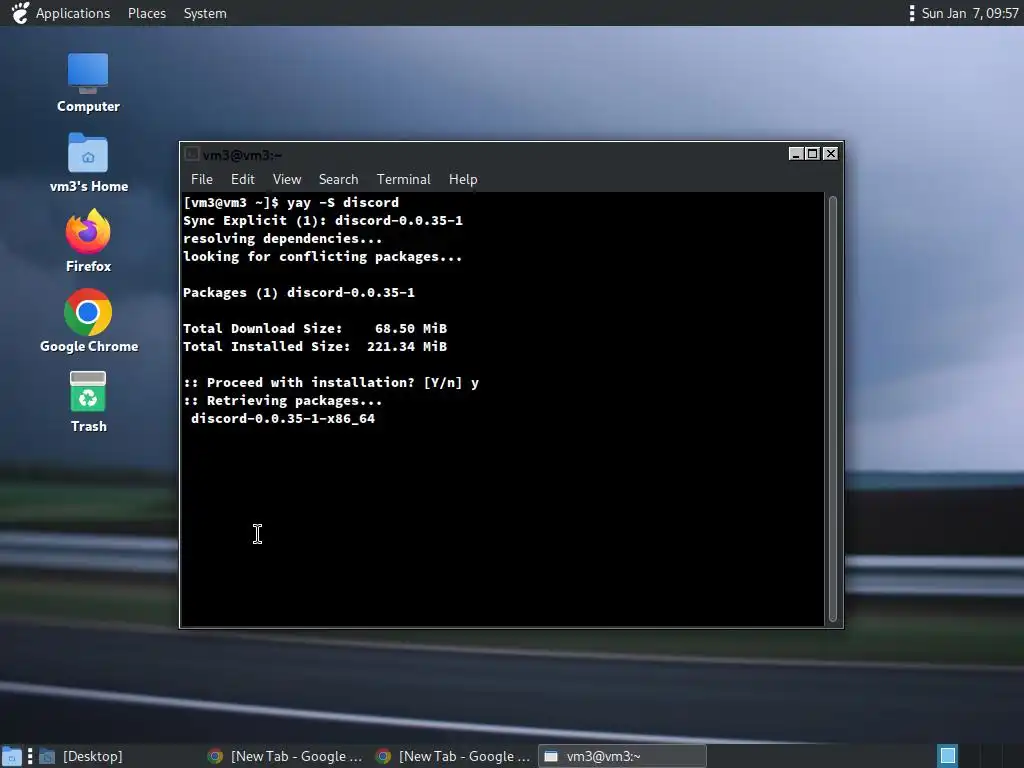1024x768 pixels.
Task: Close the terminal window
Action: click(x=830, y=153)
